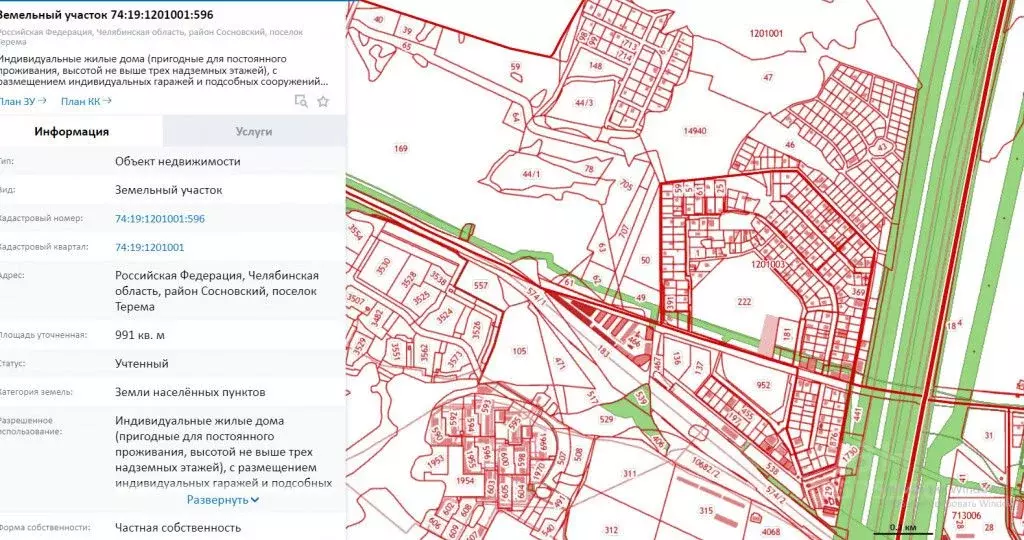Click parcel 315 on the map
Image resolution: width=1024 pixels, height=540 pixels.
705,511
